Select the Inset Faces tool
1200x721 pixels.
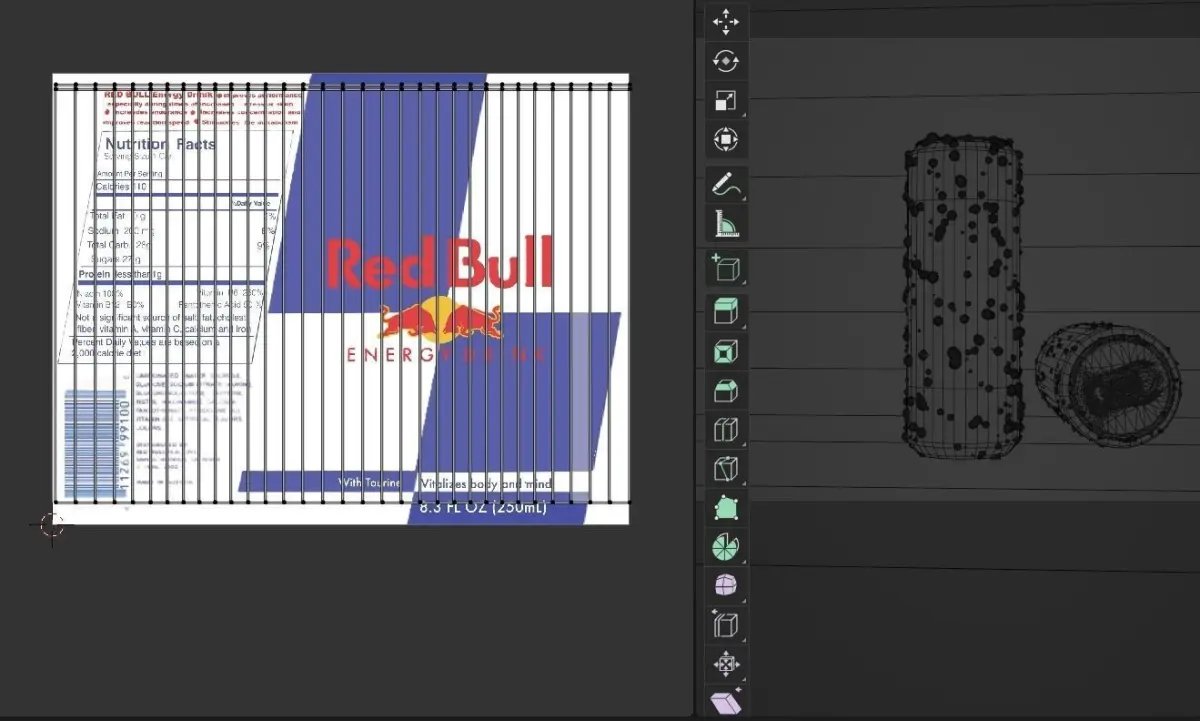coord(725,352)
